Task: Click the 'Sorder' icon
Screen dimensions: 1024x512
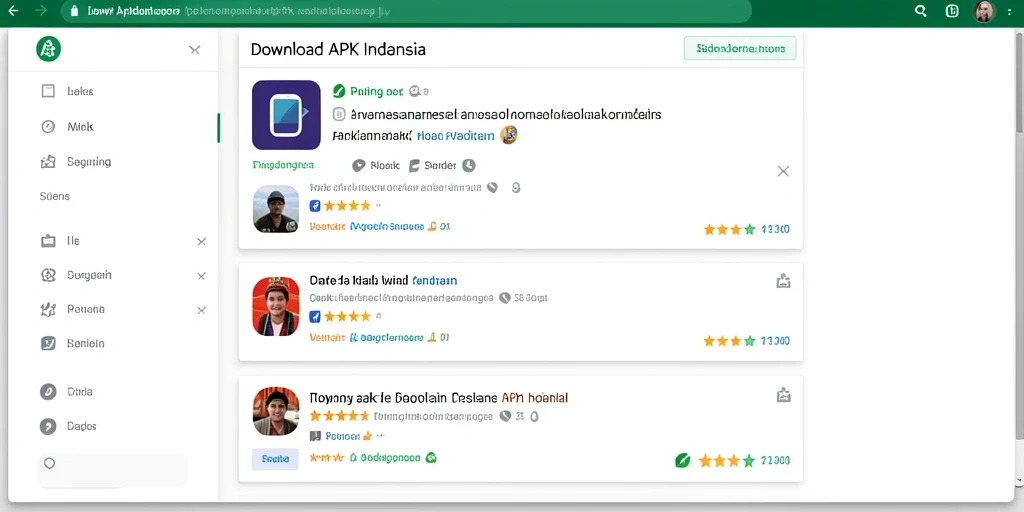Action: click(414, 166)
